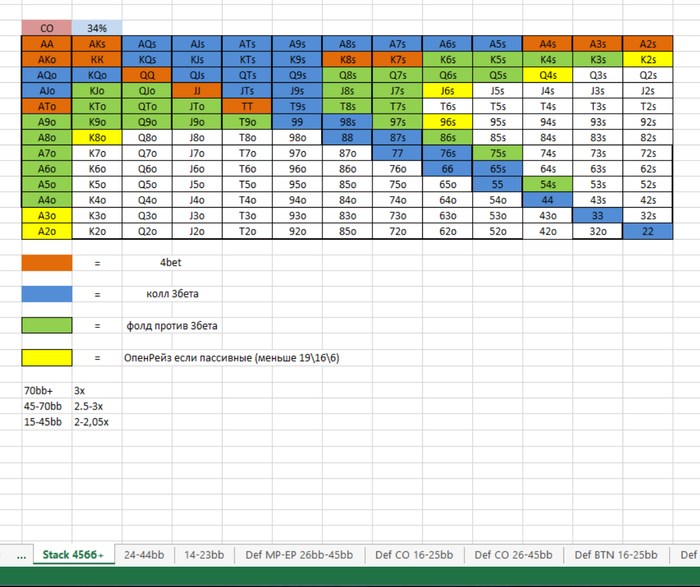Image resolution: width=700 pixels, height=587 pixels.
Task: Select the KK pair cell
Action: pyautogui.click(x=97, y=59)
